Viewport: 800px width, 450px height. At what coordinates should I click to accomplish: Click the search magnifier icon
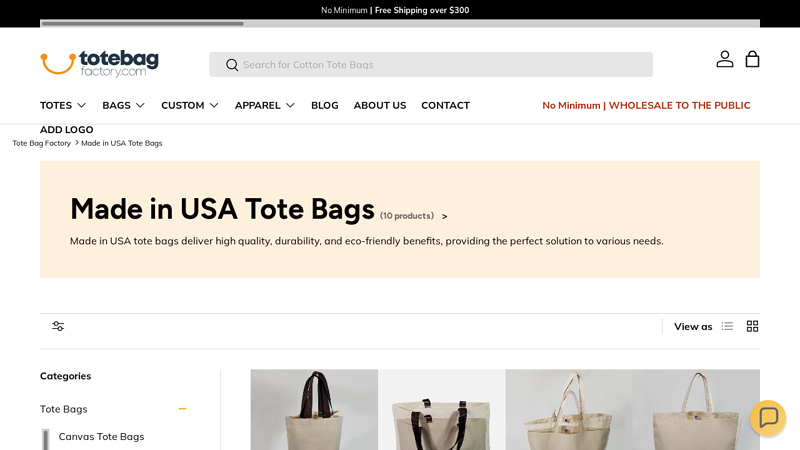[x=232, y=65]
